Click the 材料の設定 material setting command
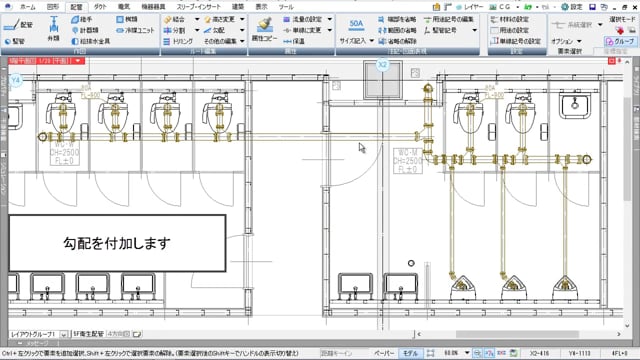 click(x=509, y=19)
